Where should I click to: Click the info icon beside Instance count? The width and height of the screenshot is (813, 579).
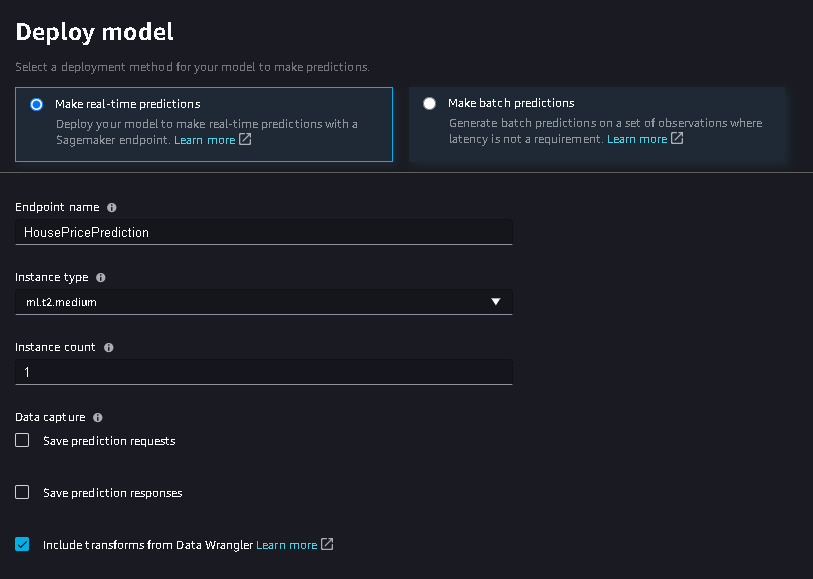[x=109, y=347]
